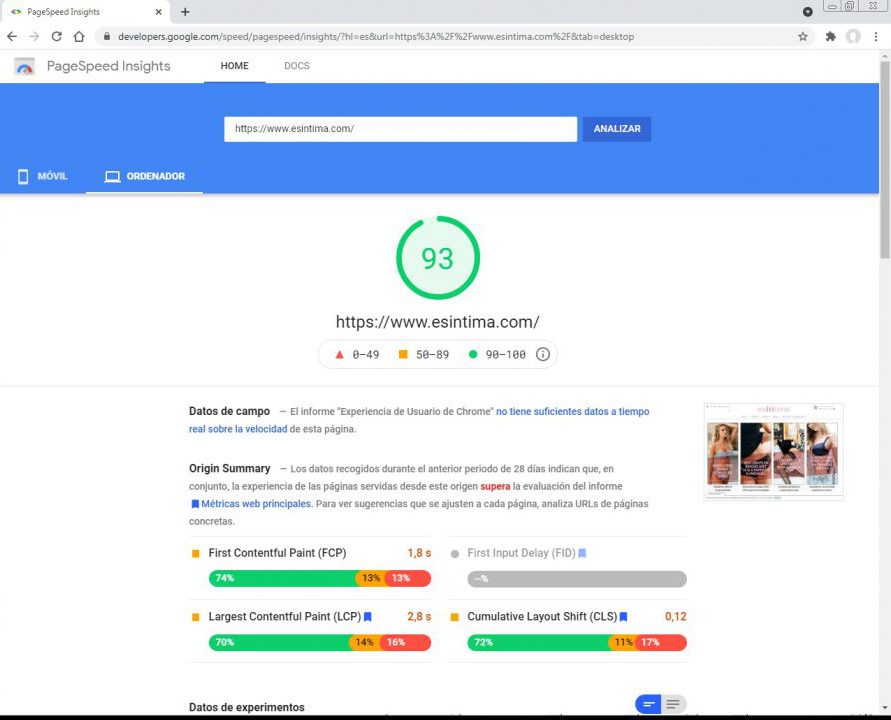The height and width of the screenshot is (720, 891).
Task: Click the green circle 90–100 legend item
Action: 497,354
